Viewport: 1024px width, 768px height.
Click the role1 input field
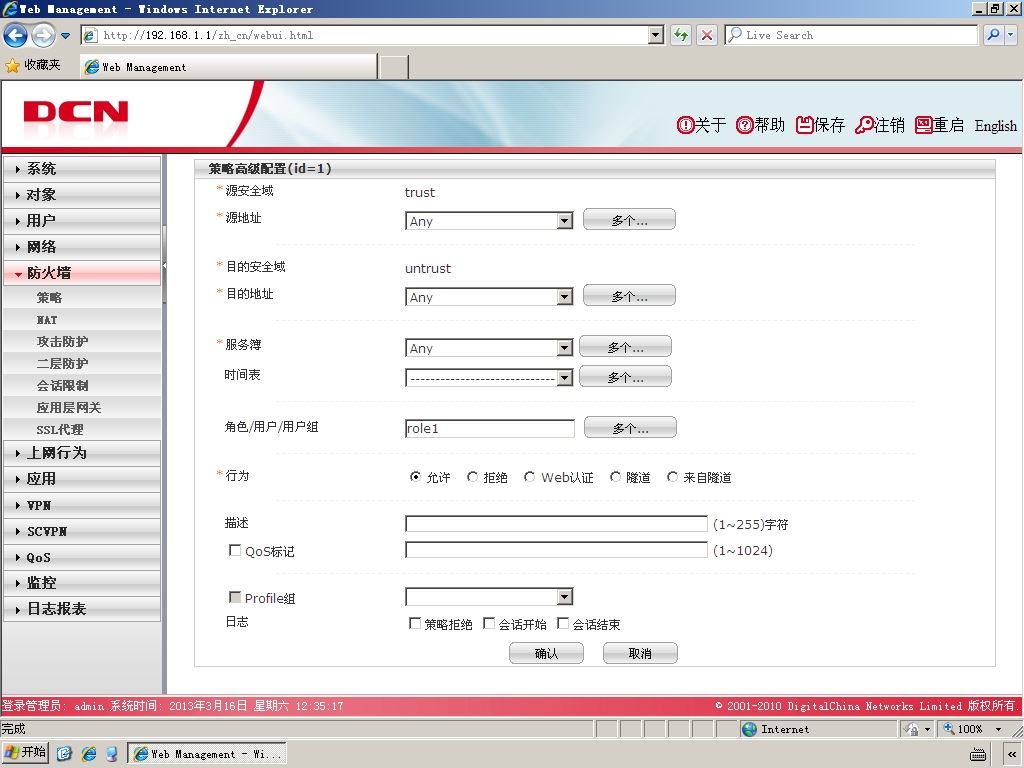pyautogui.click(x=490, y=428)
